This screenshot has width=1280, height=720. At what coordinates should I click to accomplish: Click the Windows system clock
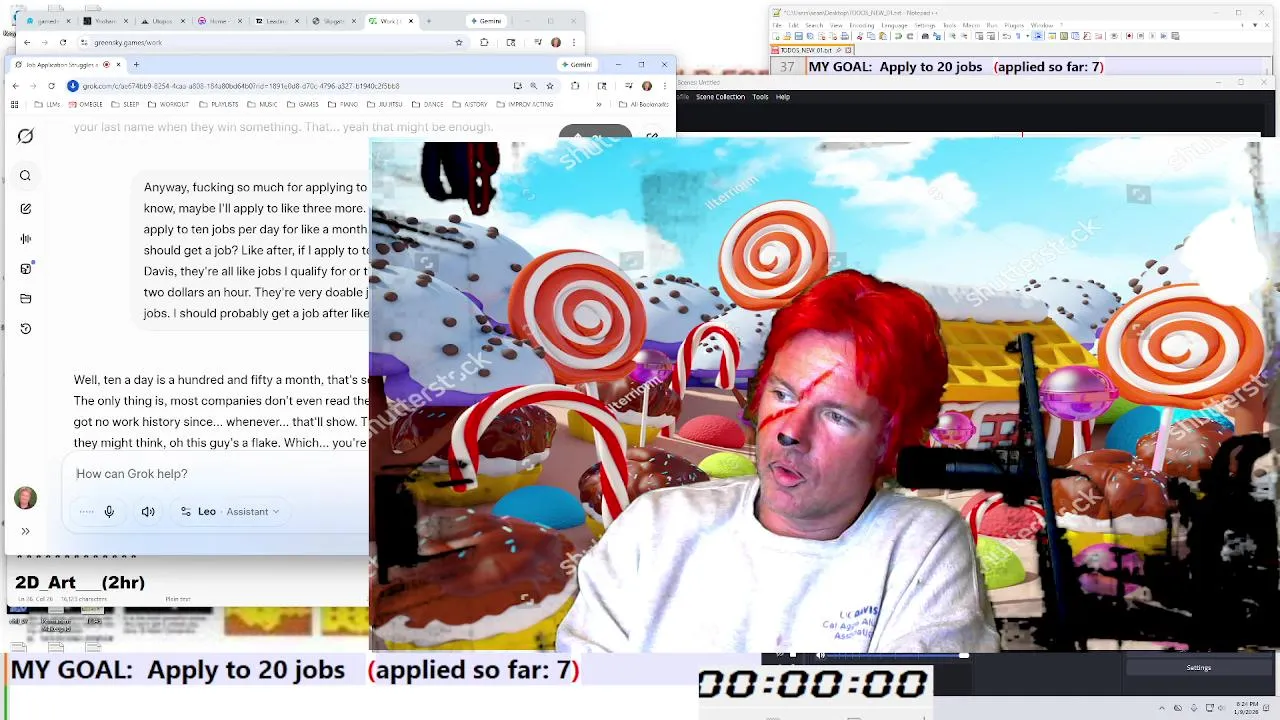pos(1247,708)
